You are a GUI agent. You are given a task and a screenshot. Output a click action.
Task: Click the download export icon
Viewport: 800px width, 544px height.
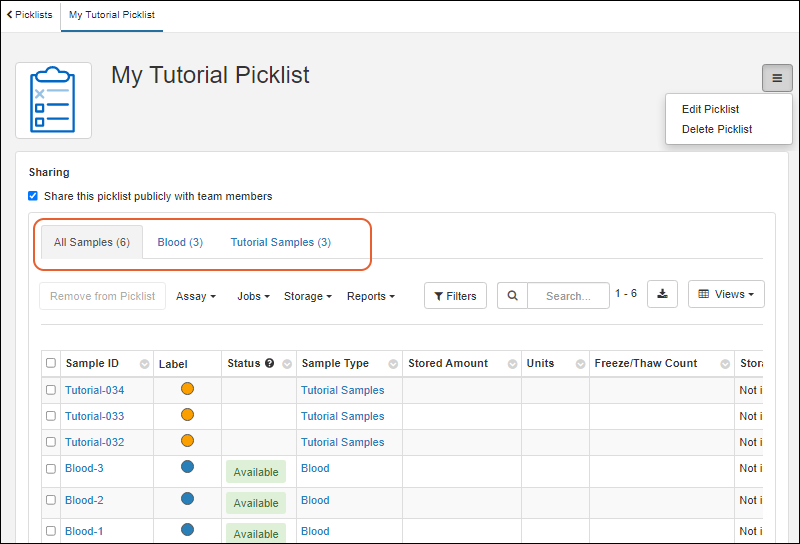click(x=662, y=294)
